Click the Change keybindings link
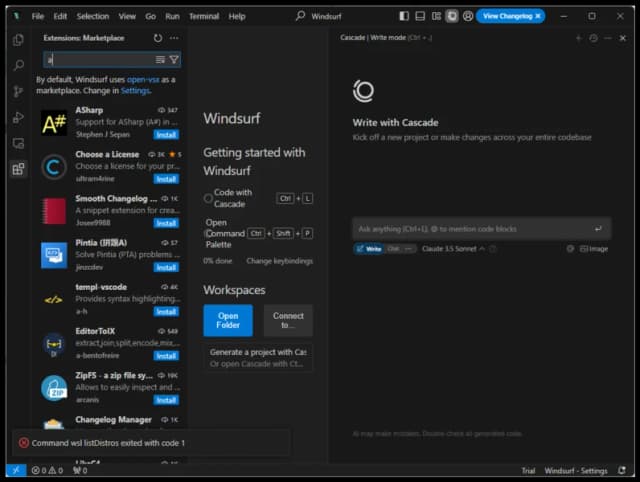640x482 pixels. click(x=280, y=261)
